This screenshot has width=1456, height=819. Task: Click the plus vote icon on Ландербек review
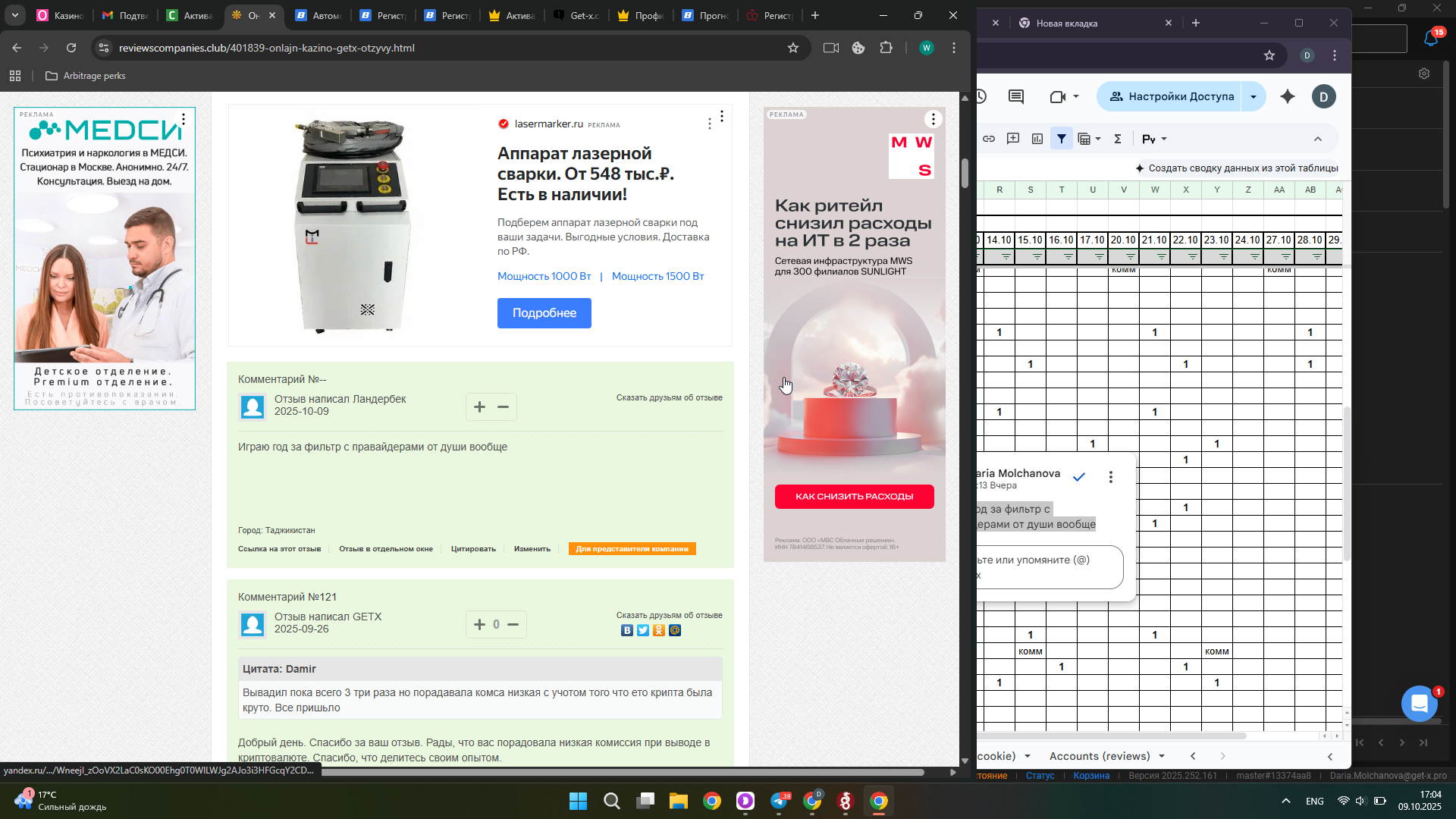point(479,407)
